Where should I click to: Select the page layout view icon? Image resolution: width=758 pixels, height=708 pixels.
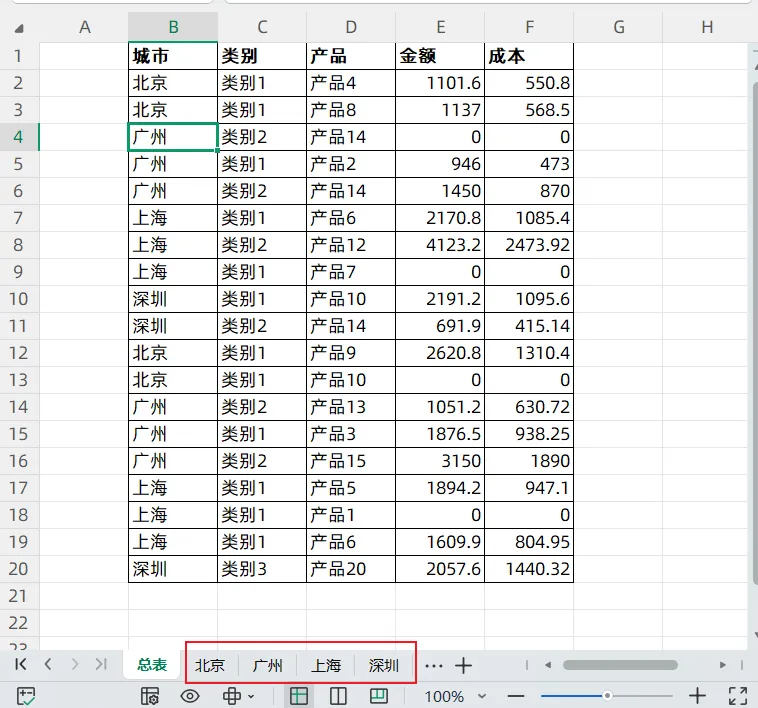pos(338,696)
